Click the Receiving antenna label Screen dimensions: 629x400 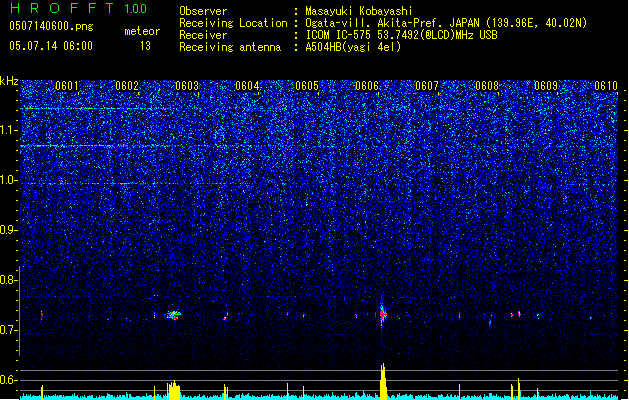(x=230, y=47)
